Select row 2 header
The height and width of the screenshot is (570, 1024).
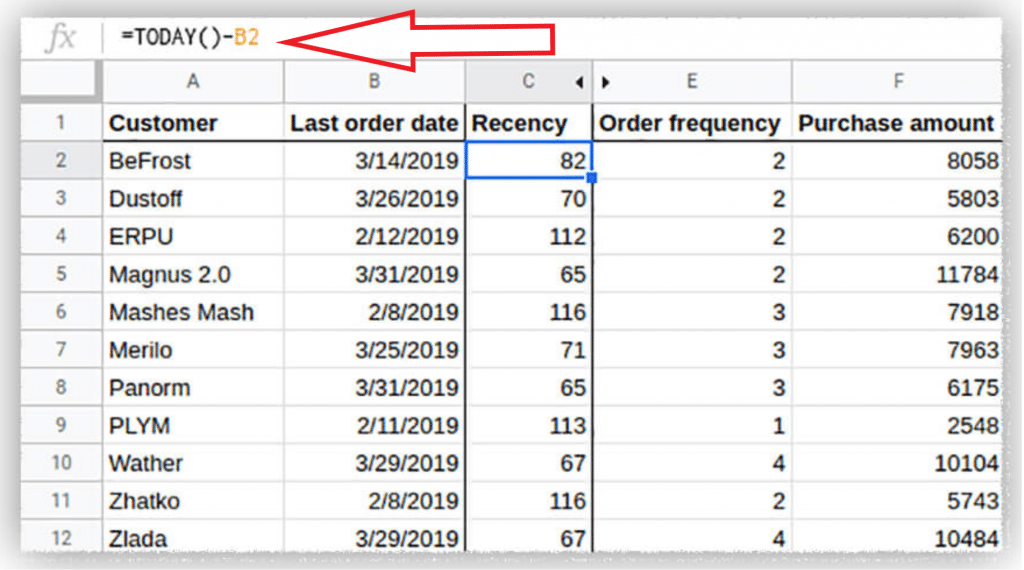click(62, 160)
